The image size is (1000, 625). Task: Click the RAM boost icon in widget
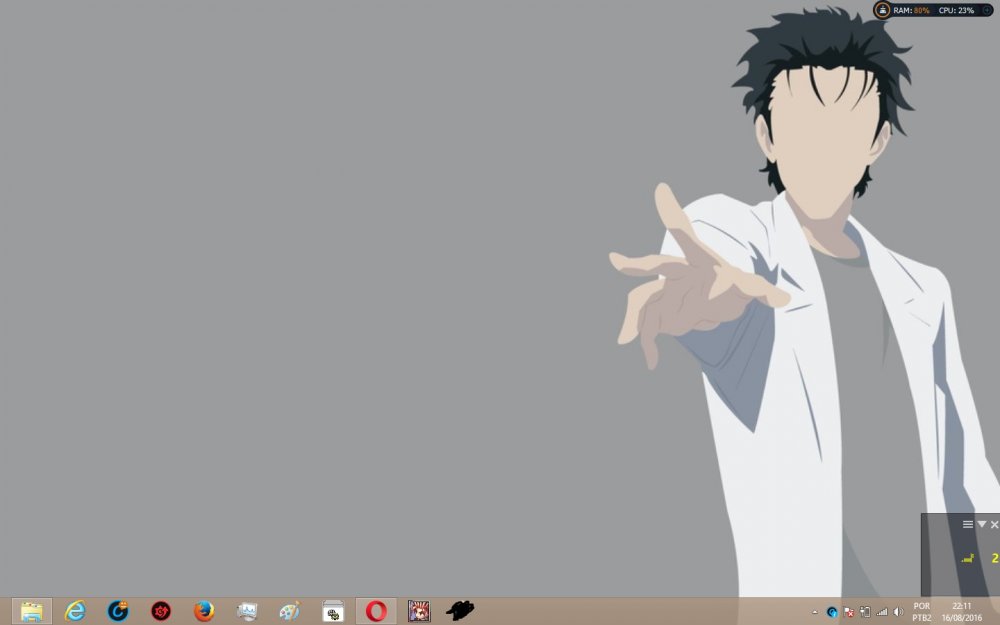coord(882,10)
